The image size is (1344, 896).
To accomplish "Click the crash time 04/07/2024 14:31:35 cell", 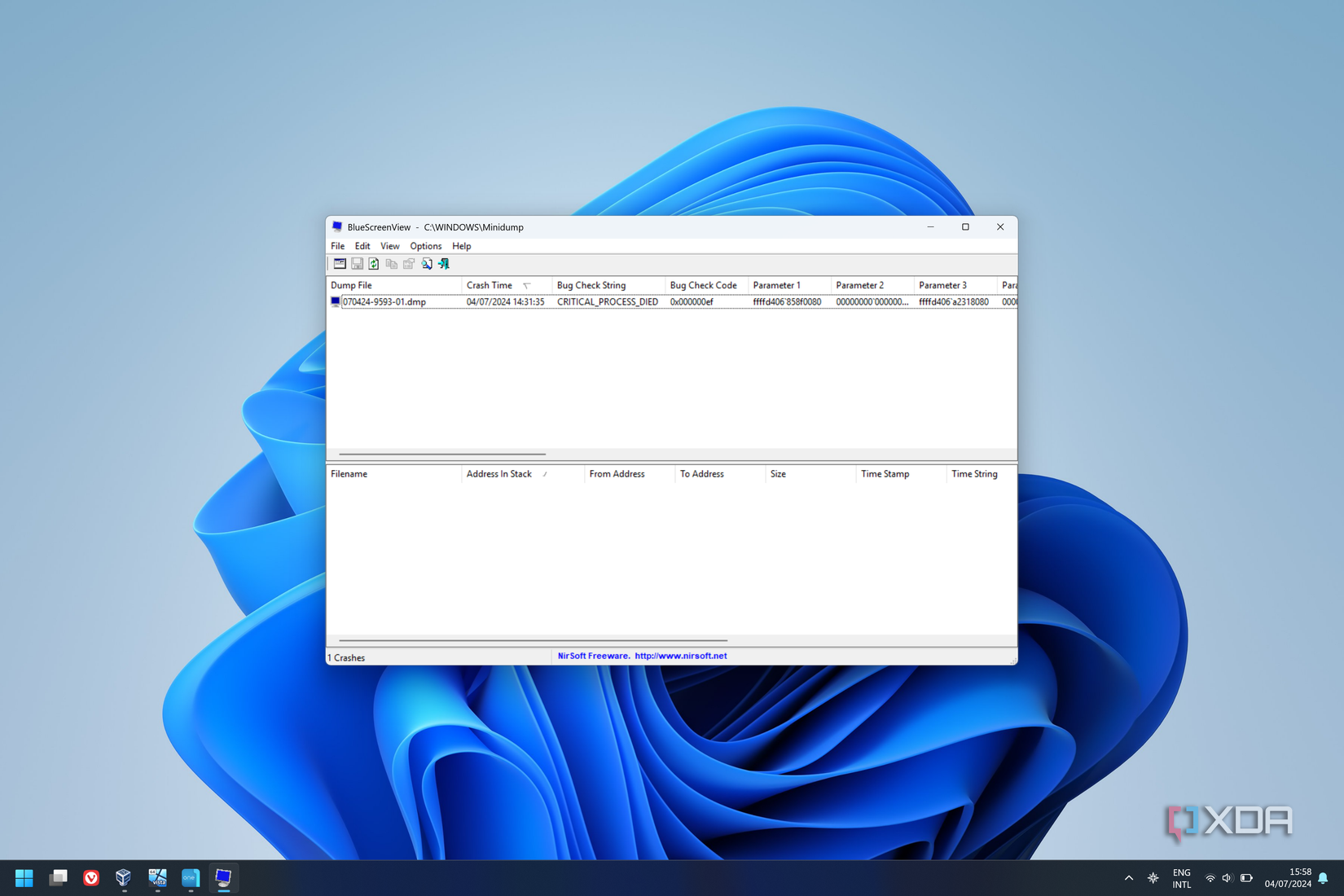I will [505, 302].
